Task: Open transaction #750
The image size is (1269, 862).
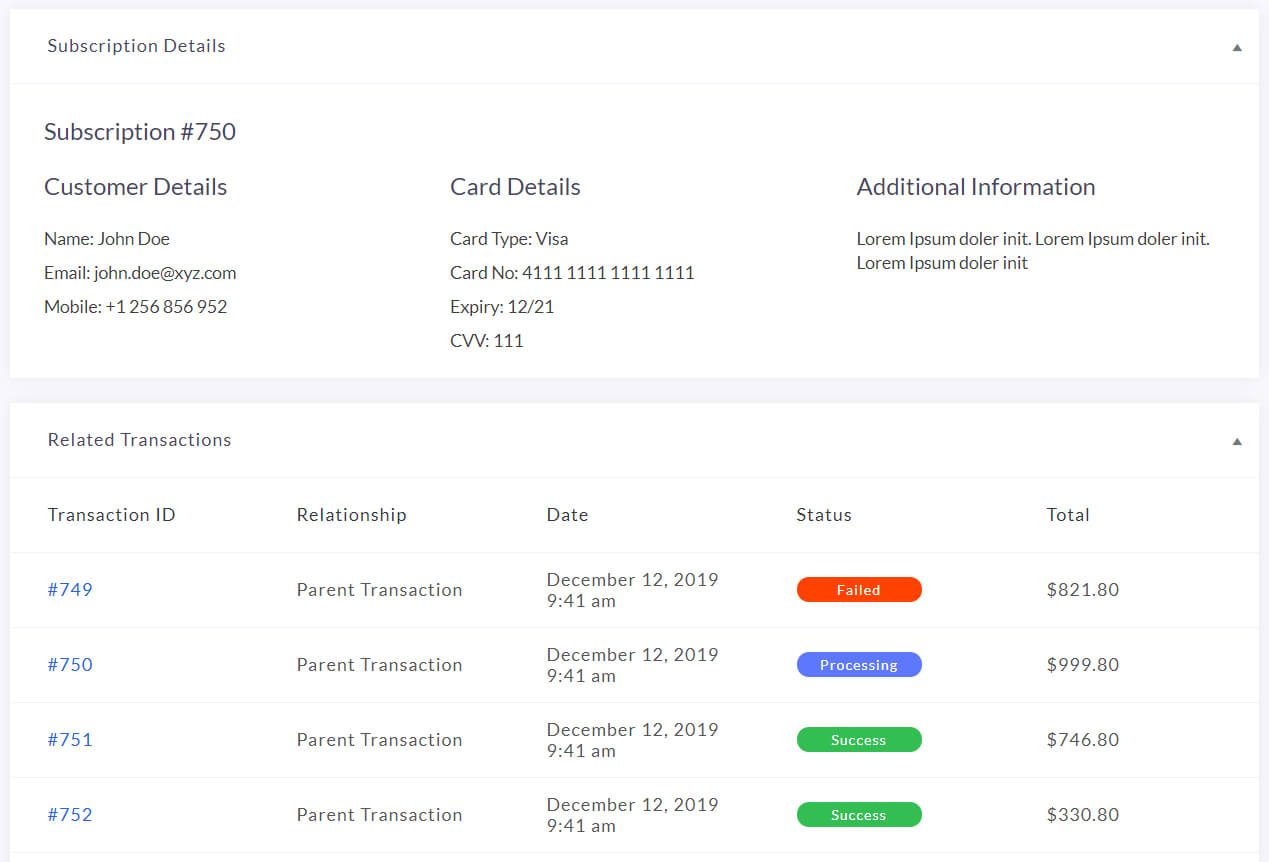Action: (70, 664)
